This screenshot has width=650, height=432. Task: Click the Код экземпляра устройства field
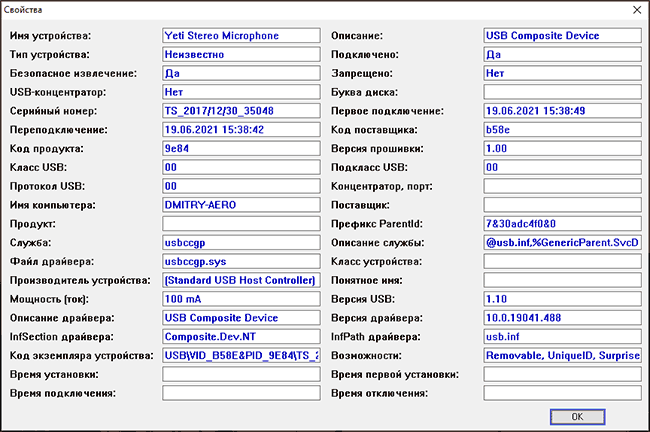coord(241,356)
